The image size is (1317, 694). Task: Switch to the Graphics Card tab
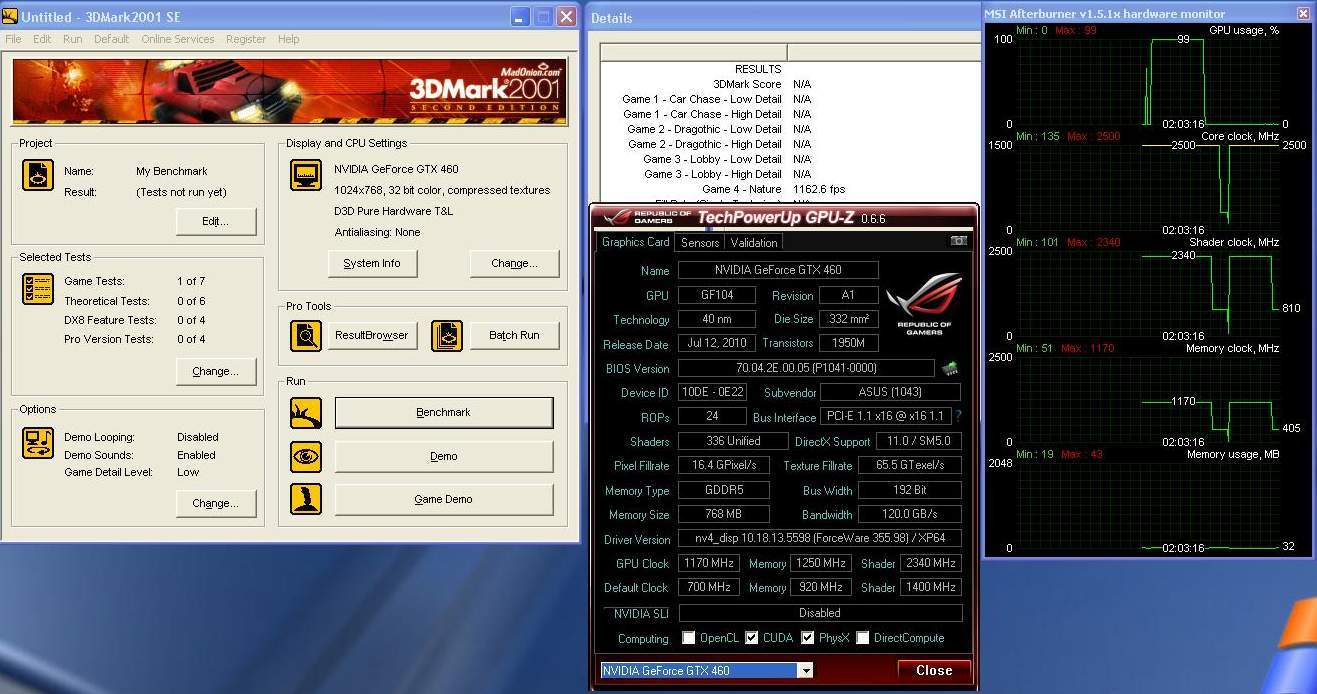[635, 242]
